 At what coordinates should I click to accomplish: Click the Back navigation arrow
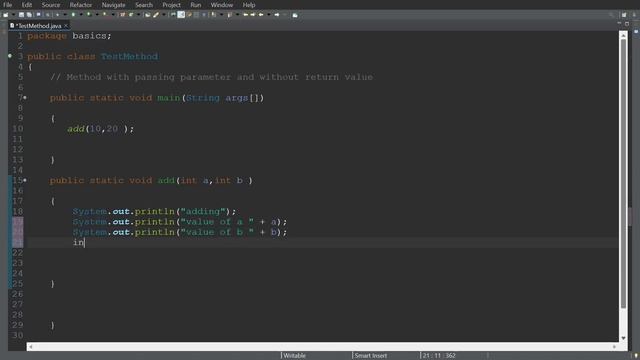[261, 15]
